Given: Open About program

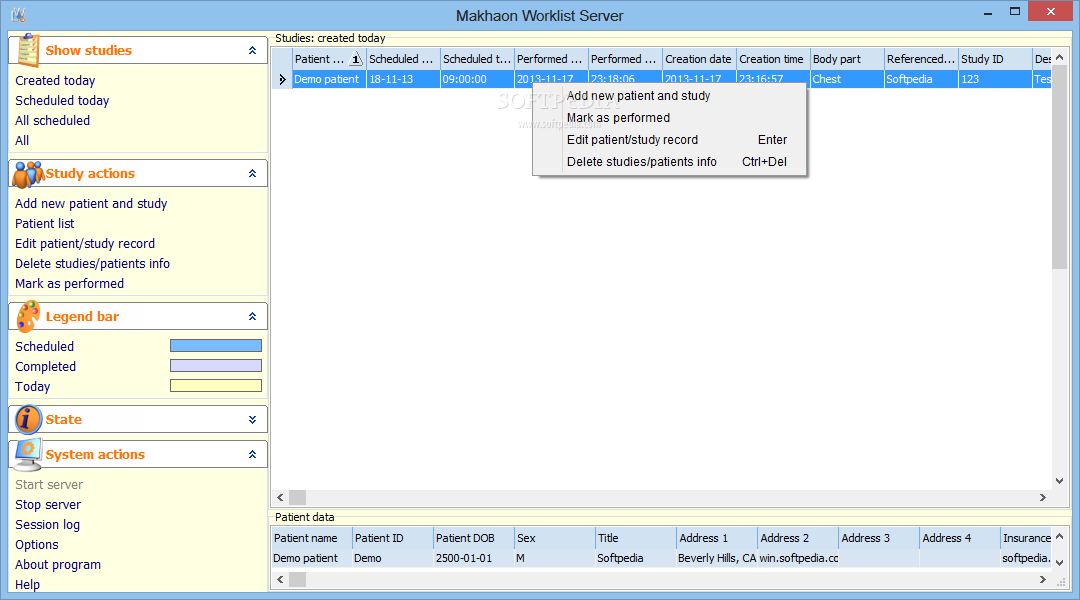Looking at the screenshot, I should (x=58, y=565).
